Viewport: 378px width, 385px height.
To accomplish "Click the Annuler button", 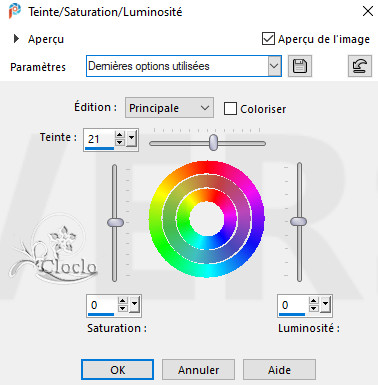I will point(198,370).
